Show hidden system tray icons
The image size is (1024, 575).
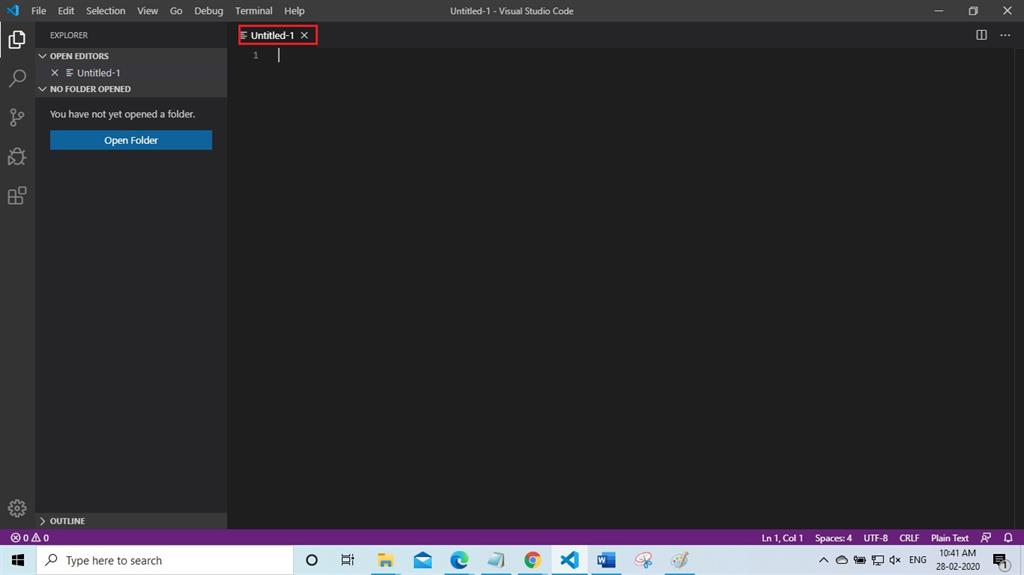point(824,560)
